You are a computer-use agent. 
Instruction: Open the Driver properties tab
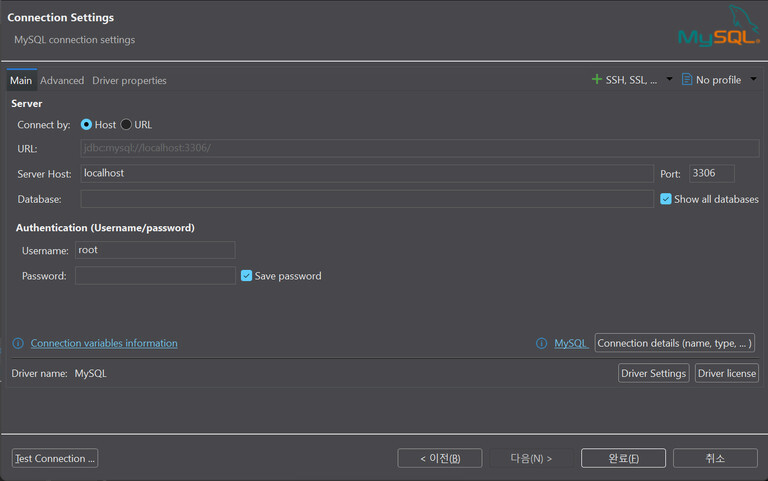pyautogui.click(x=129, y=80)
